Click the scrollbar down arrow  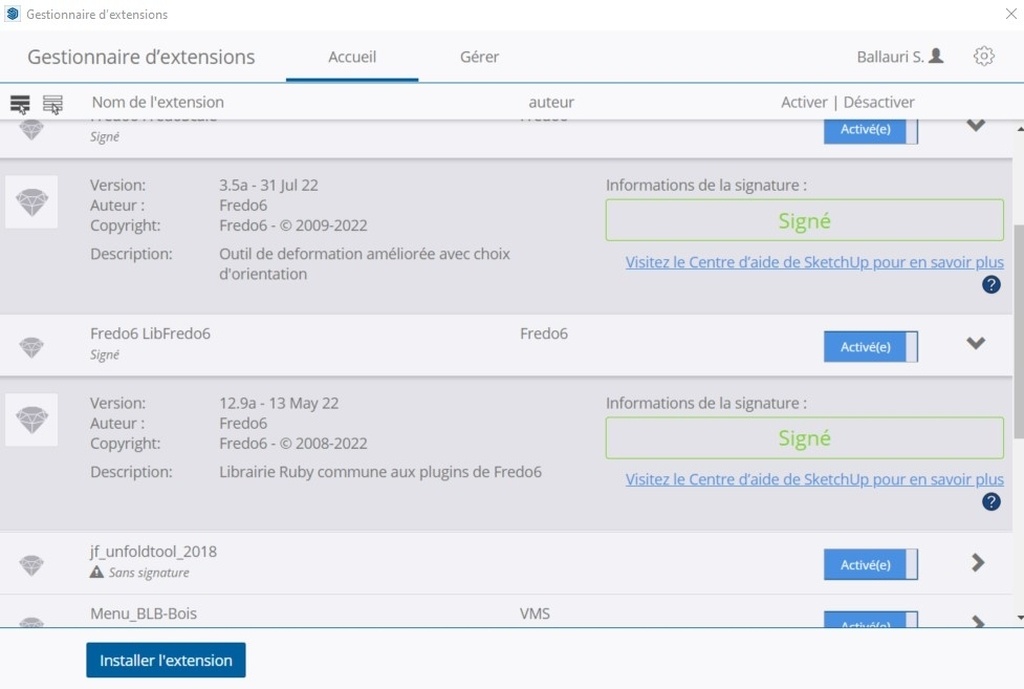pos(1019,617)
